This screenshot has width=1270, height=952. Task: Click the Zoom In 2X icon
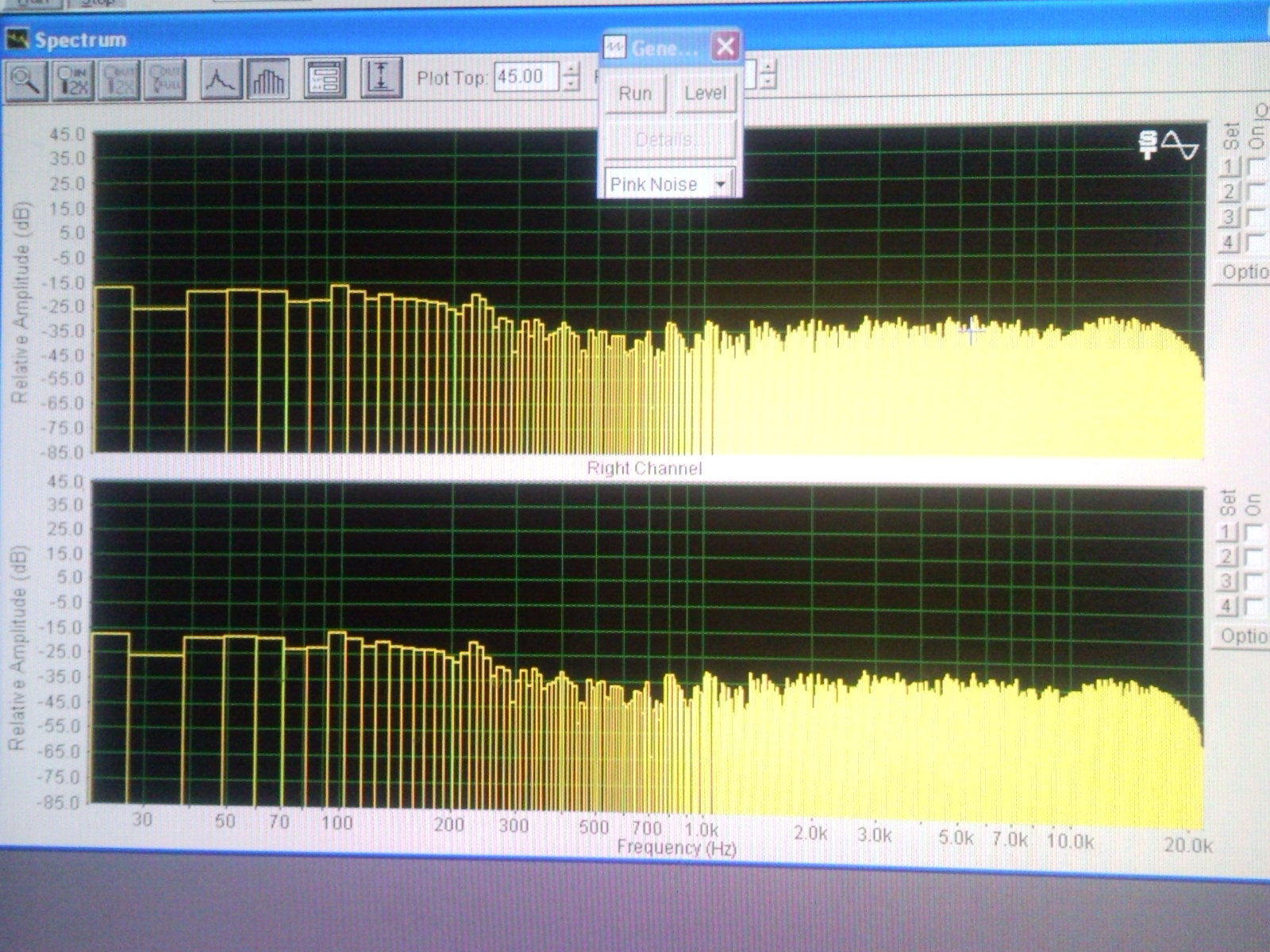click(73, 81)
